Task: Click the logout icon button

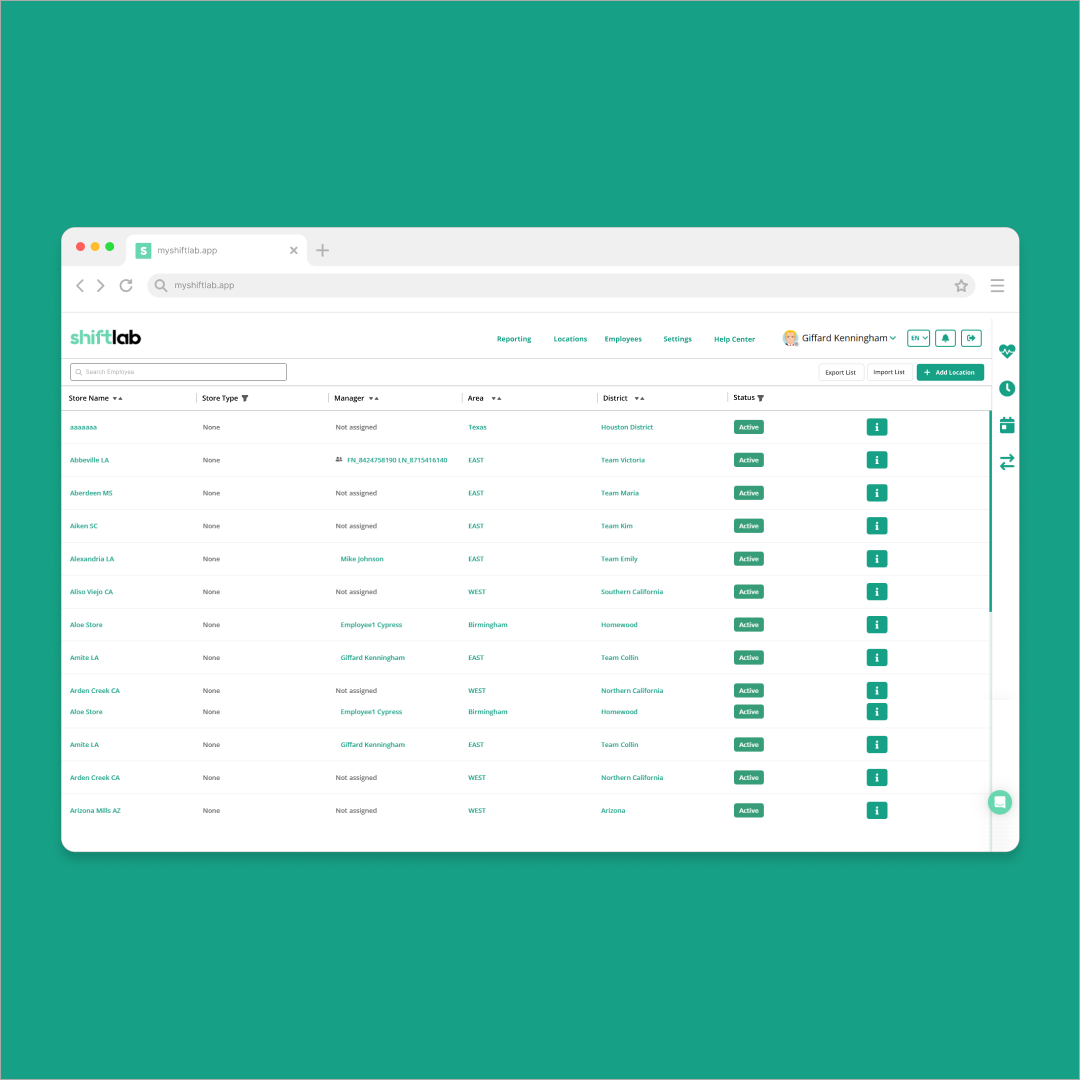Action: (971, 338)
